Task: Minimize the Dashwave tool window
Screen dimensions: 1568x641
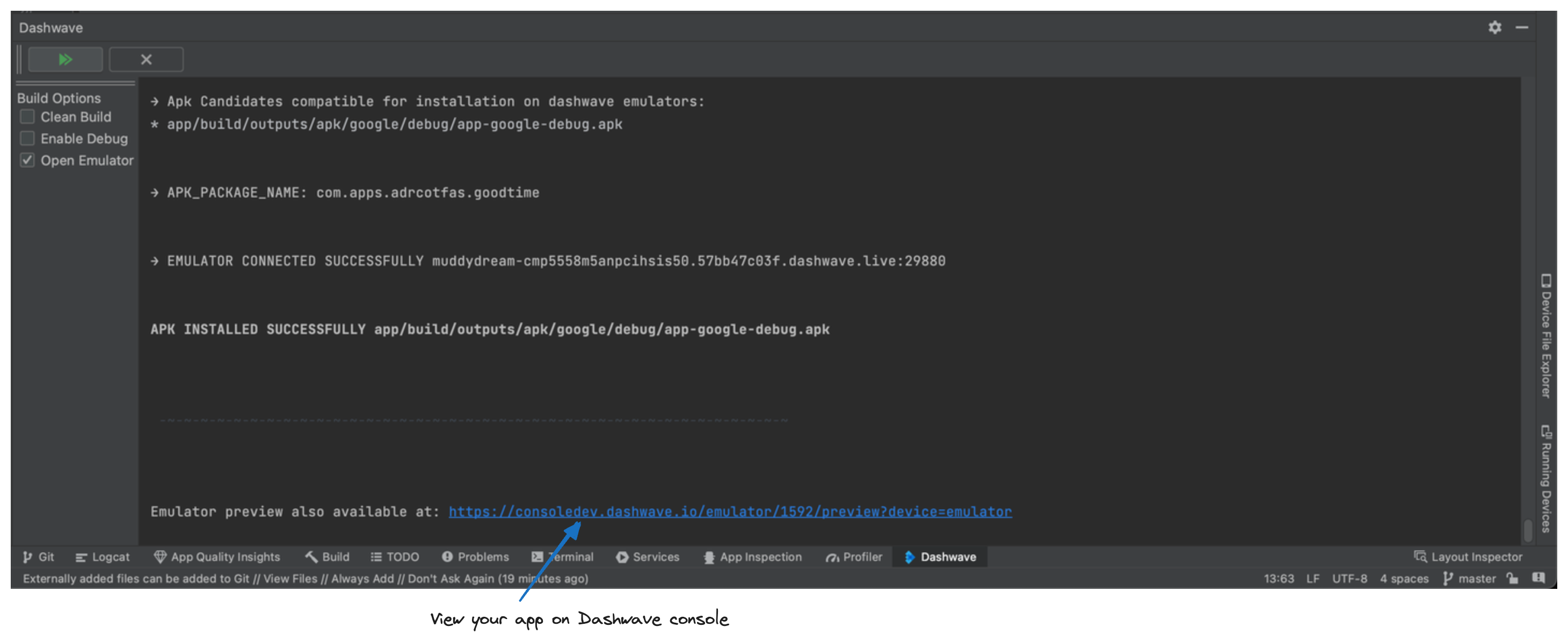Action: 1521,27
